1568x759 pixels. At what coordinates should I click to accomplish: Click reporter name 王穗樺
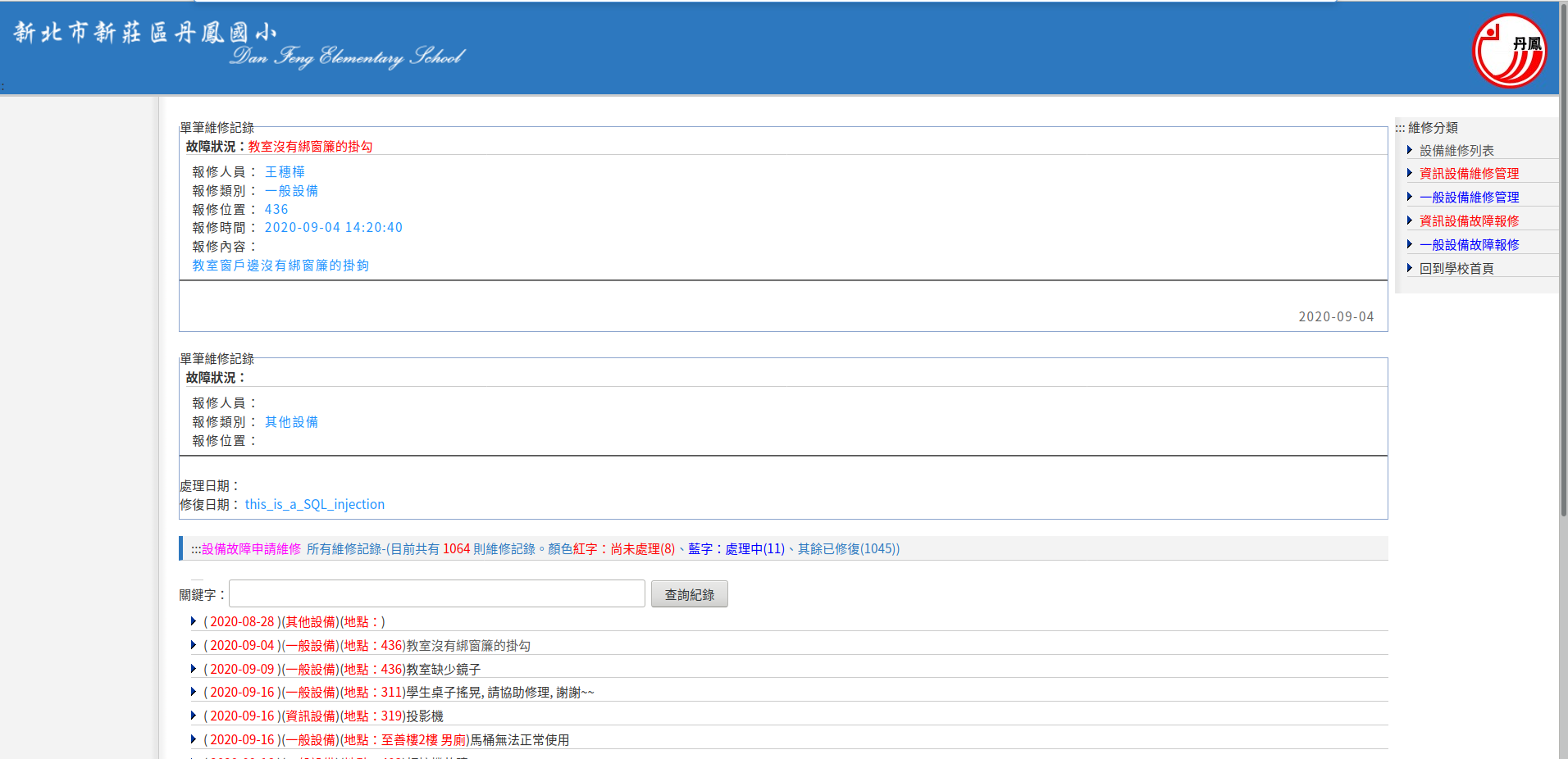[285, 172]
